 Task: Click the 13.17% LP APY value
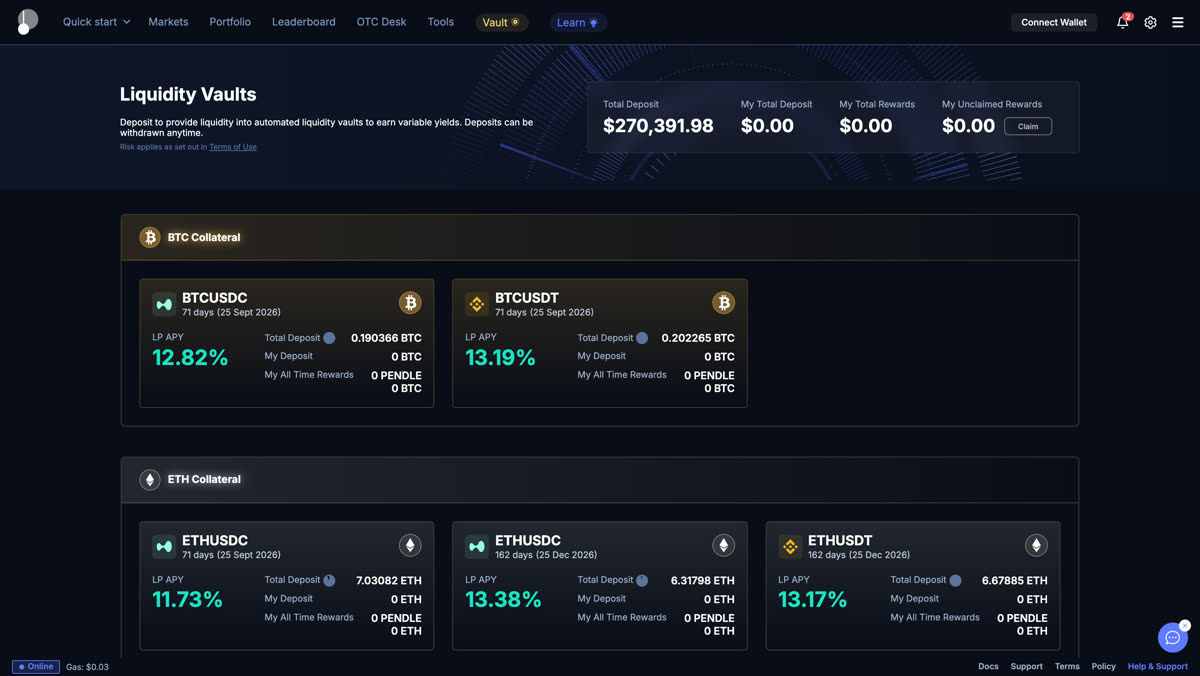coord(812,600)
